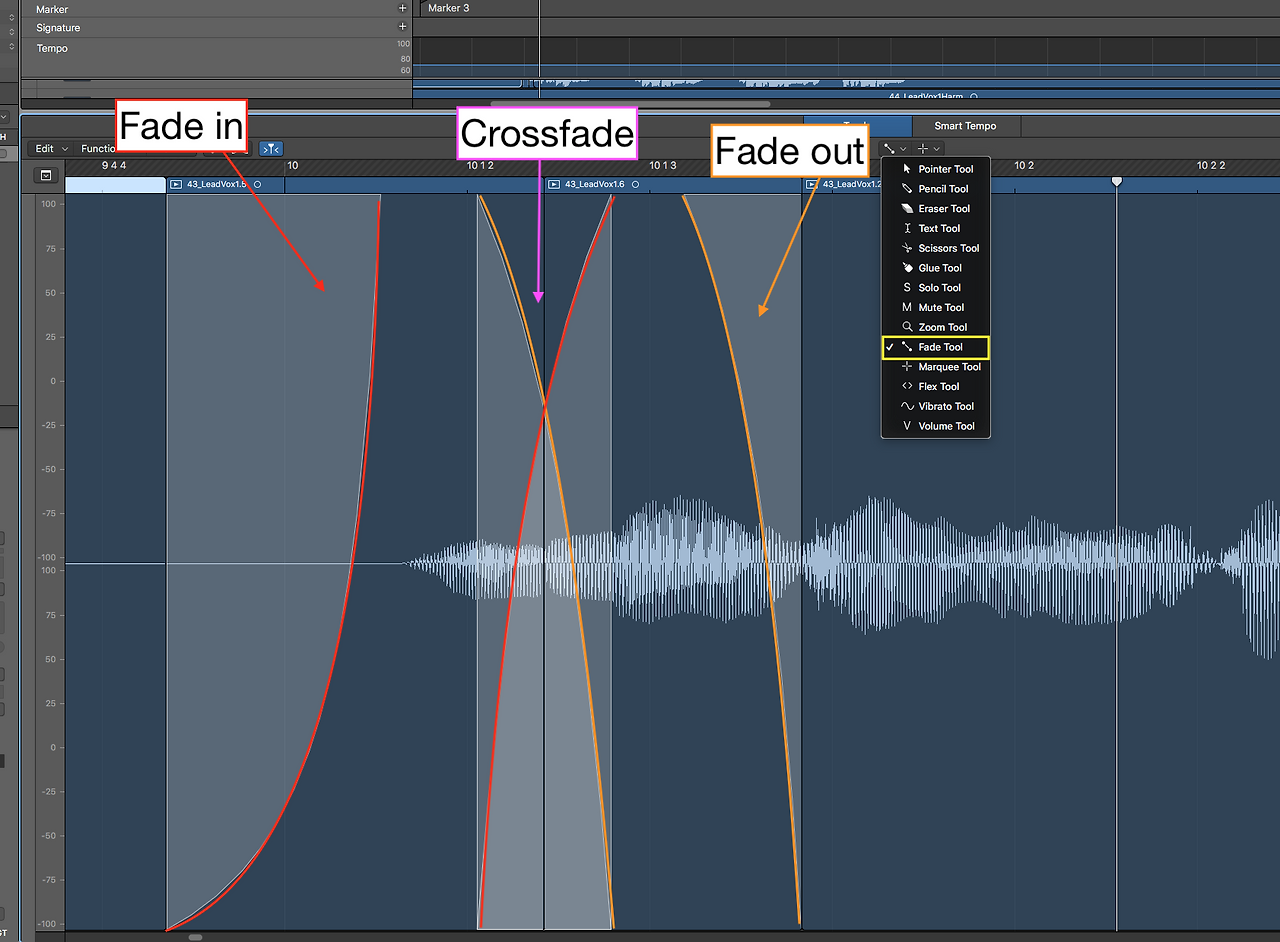
Task: Click the editor's bottom horizontal scrollbar thumb
Action: (195, 937)
